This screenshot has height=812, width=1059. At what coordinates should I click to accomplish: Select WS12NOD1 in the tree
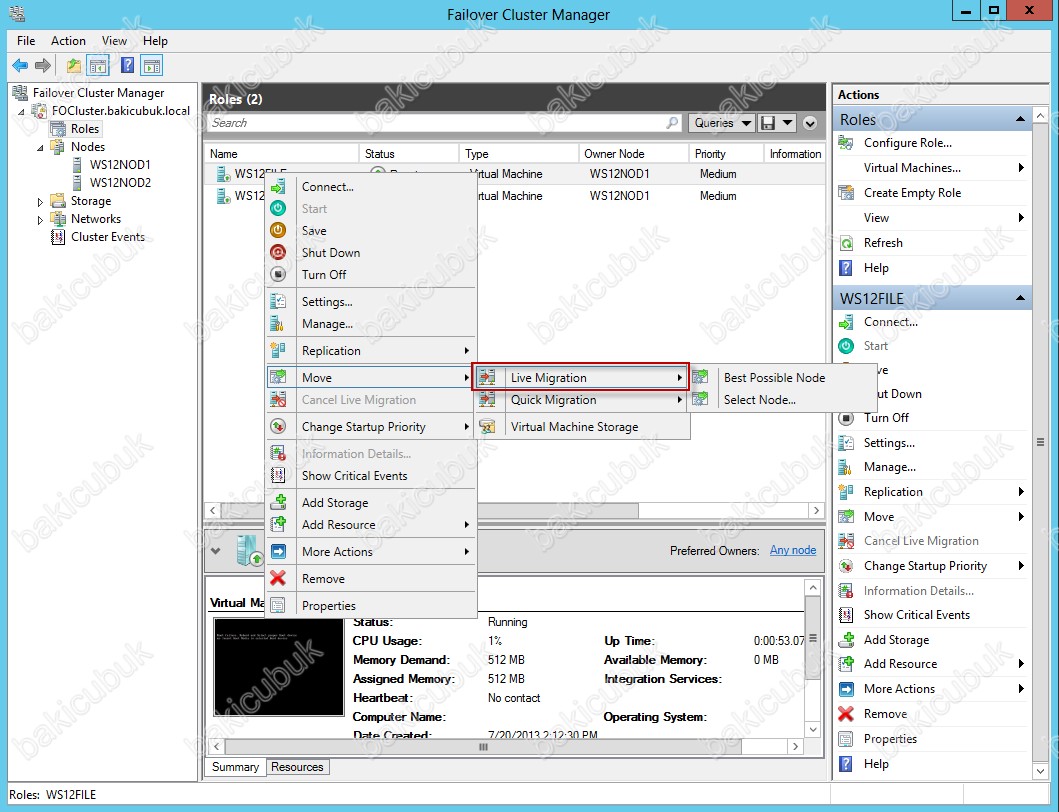tap(120, 164)
